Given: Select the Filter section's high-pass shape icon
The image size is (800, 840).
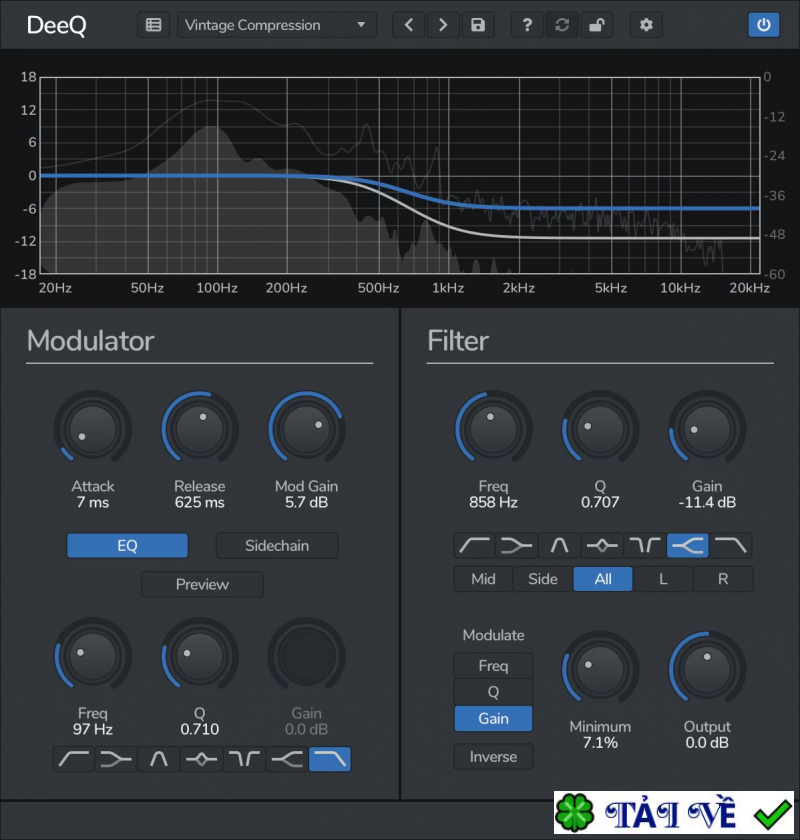Looking at the screenshot, I should [x=474, y=546].
